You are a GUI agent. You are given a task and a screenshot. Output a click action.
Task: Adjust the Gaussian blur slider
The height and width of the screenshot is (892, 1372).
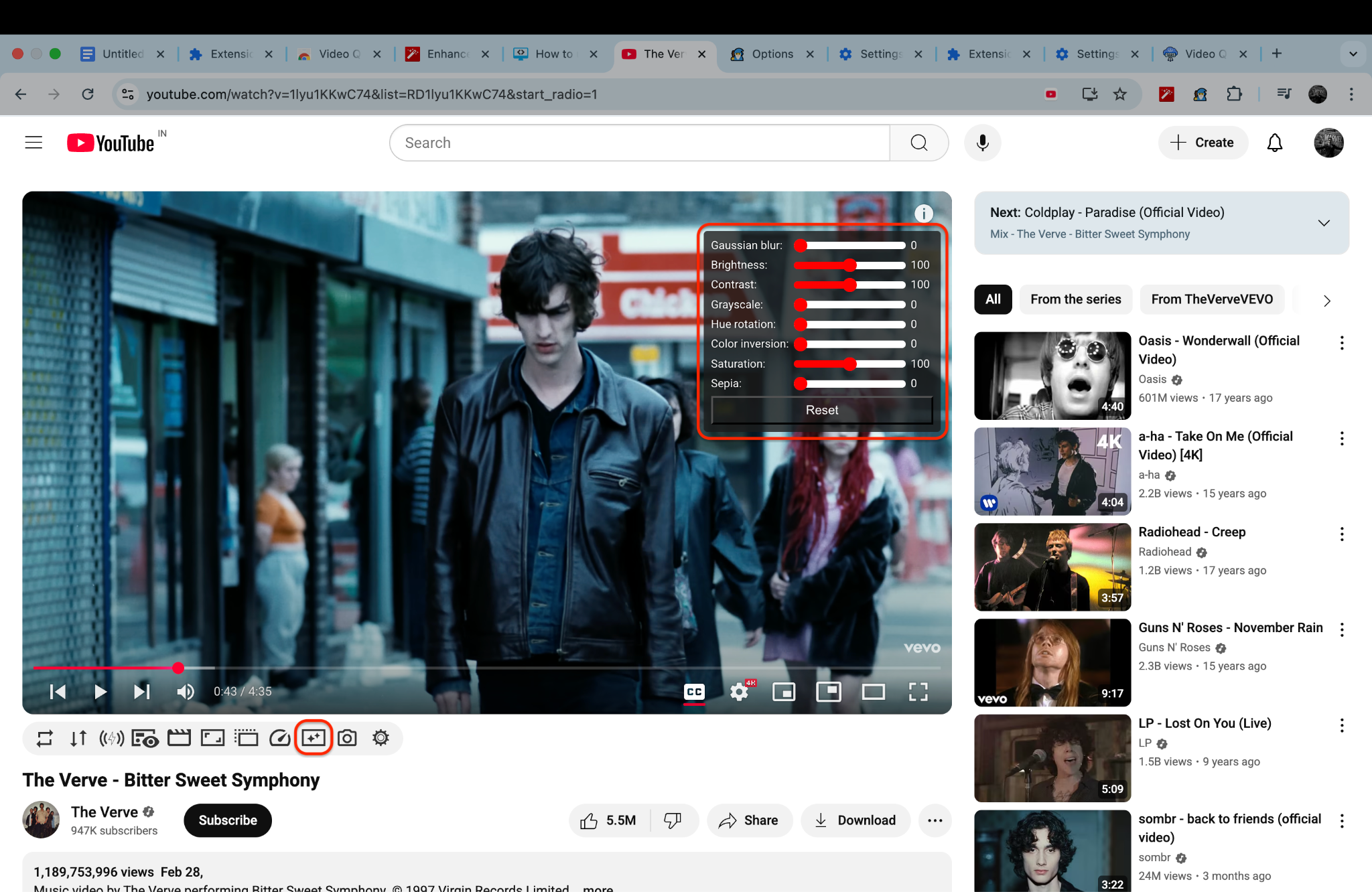click(849, 246)
